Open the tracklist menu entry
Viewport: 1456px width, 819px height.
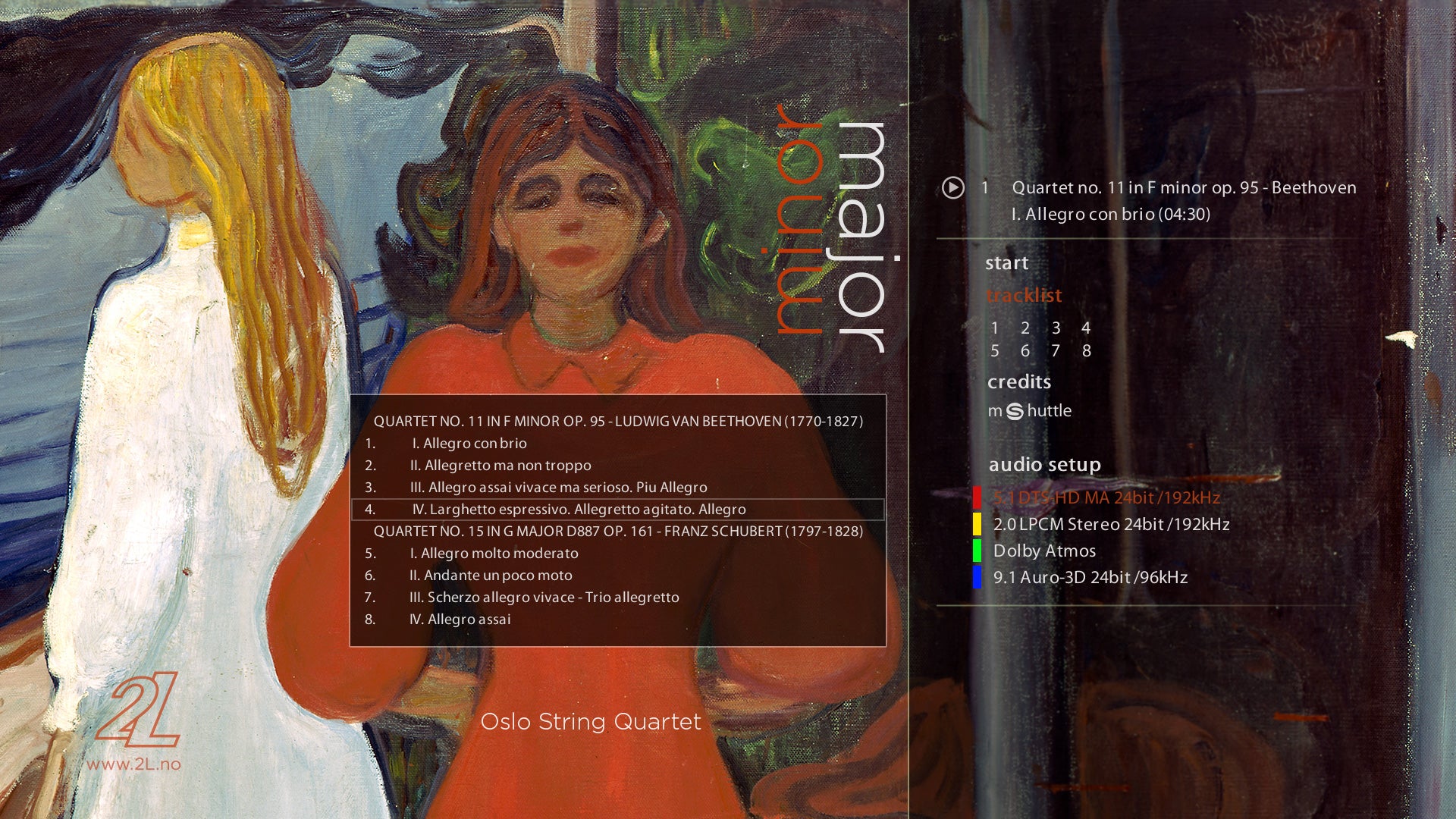tap(1024, 295)
